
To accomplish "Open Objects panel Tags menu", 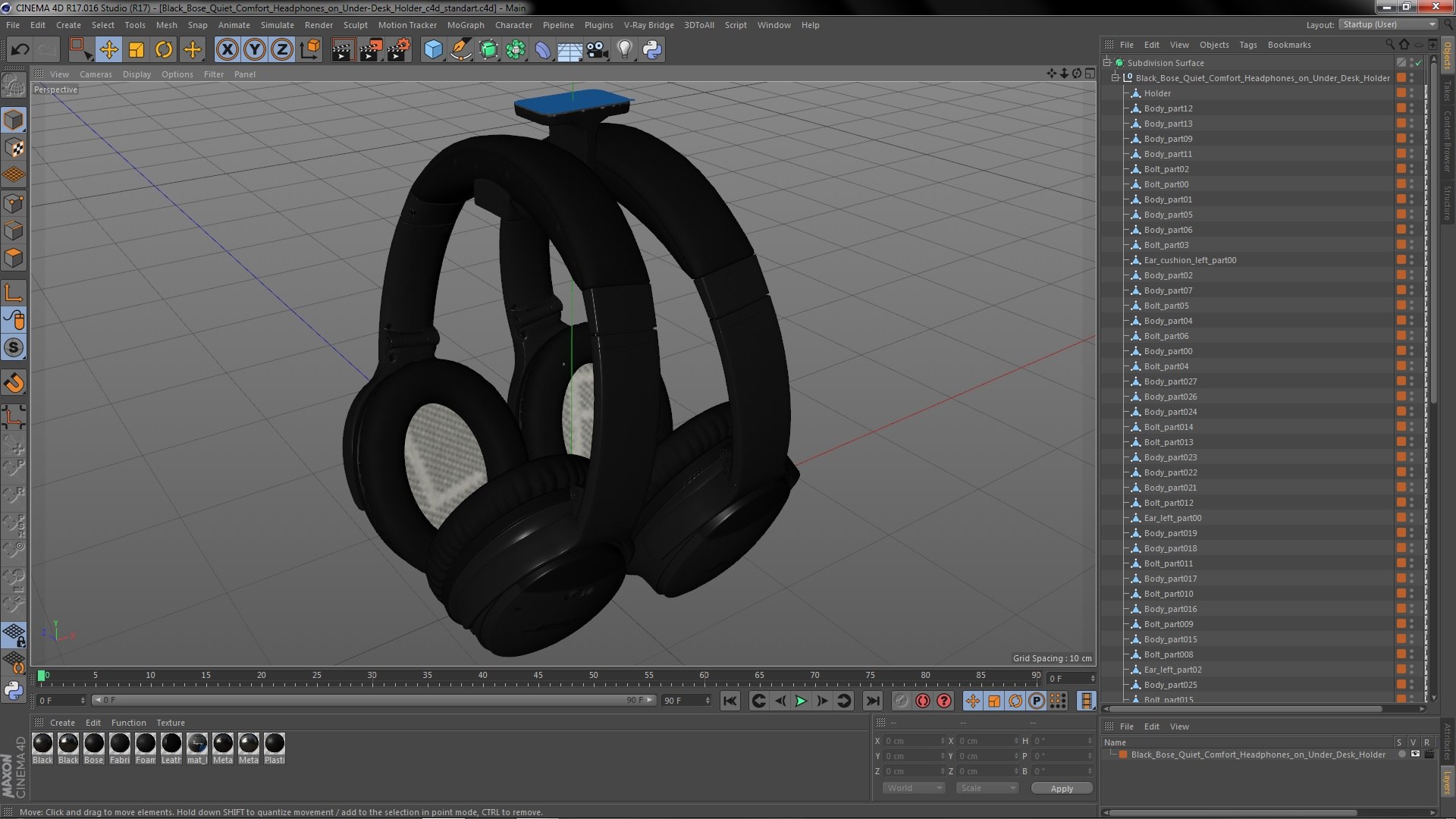I will [1247, 45].
